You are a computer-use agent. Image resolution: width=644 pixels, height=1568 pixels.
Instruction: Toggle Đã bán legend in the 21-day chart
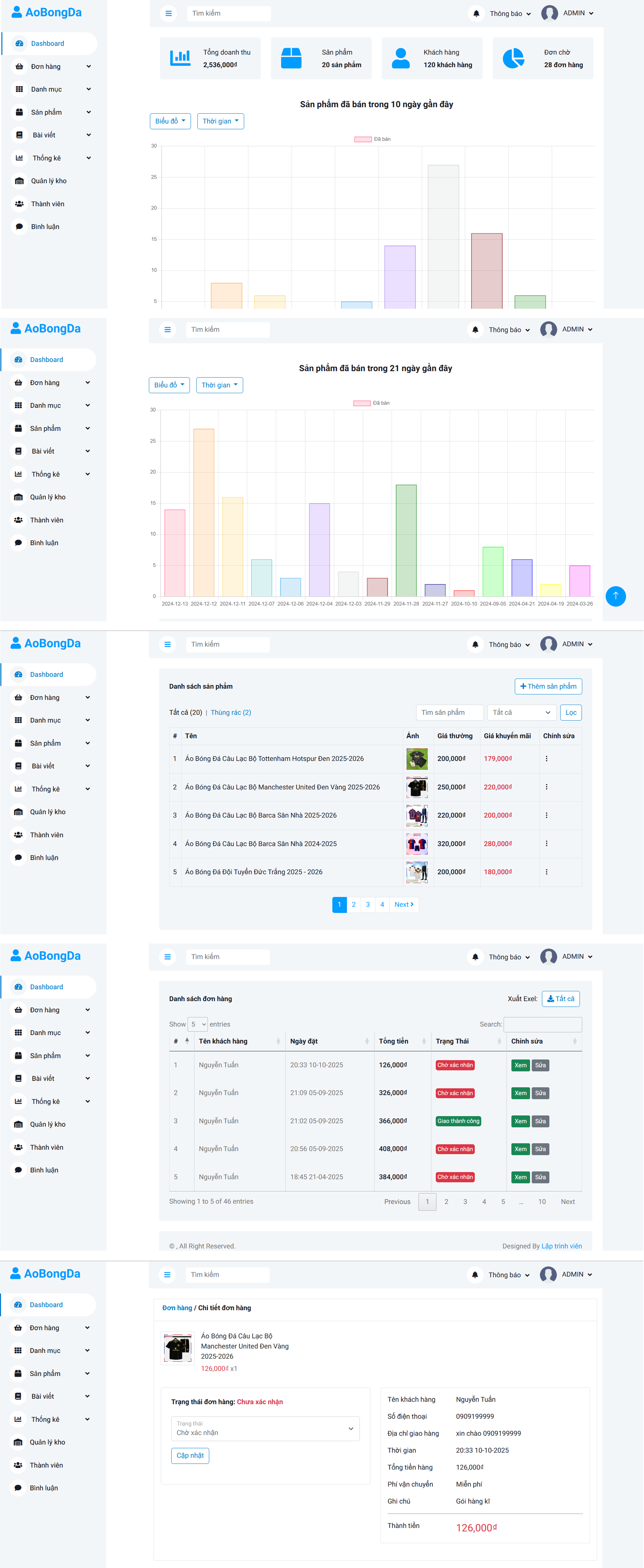(x=371, y=403)
